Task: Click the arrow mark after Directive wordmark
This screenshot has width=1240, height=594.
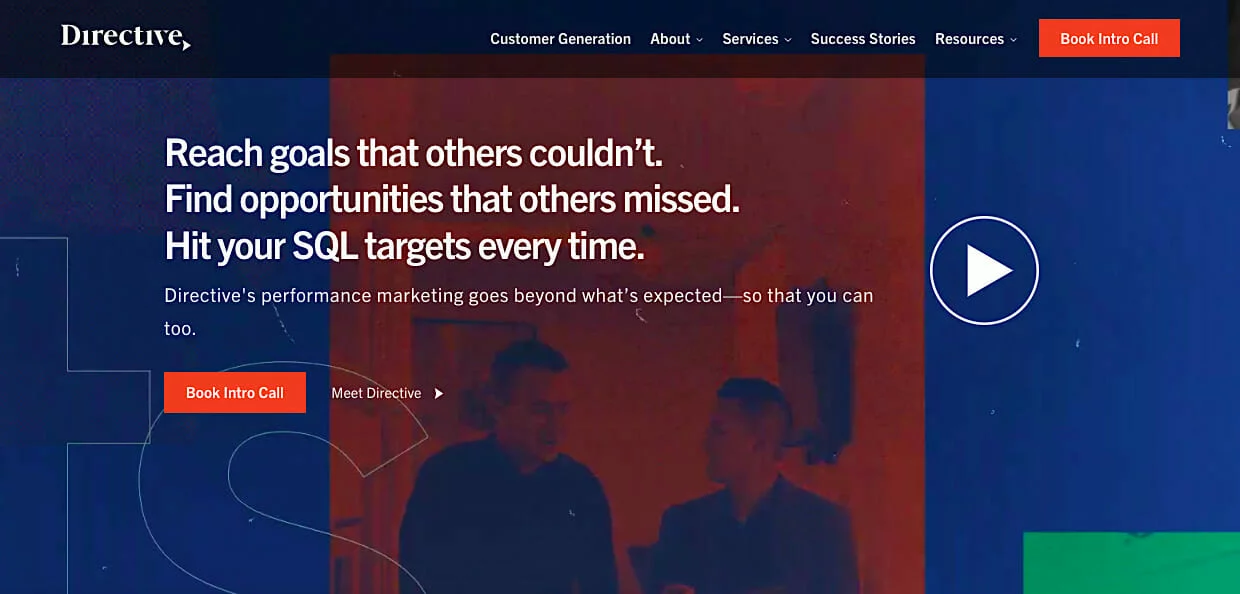Action: [x=186, y=44]
